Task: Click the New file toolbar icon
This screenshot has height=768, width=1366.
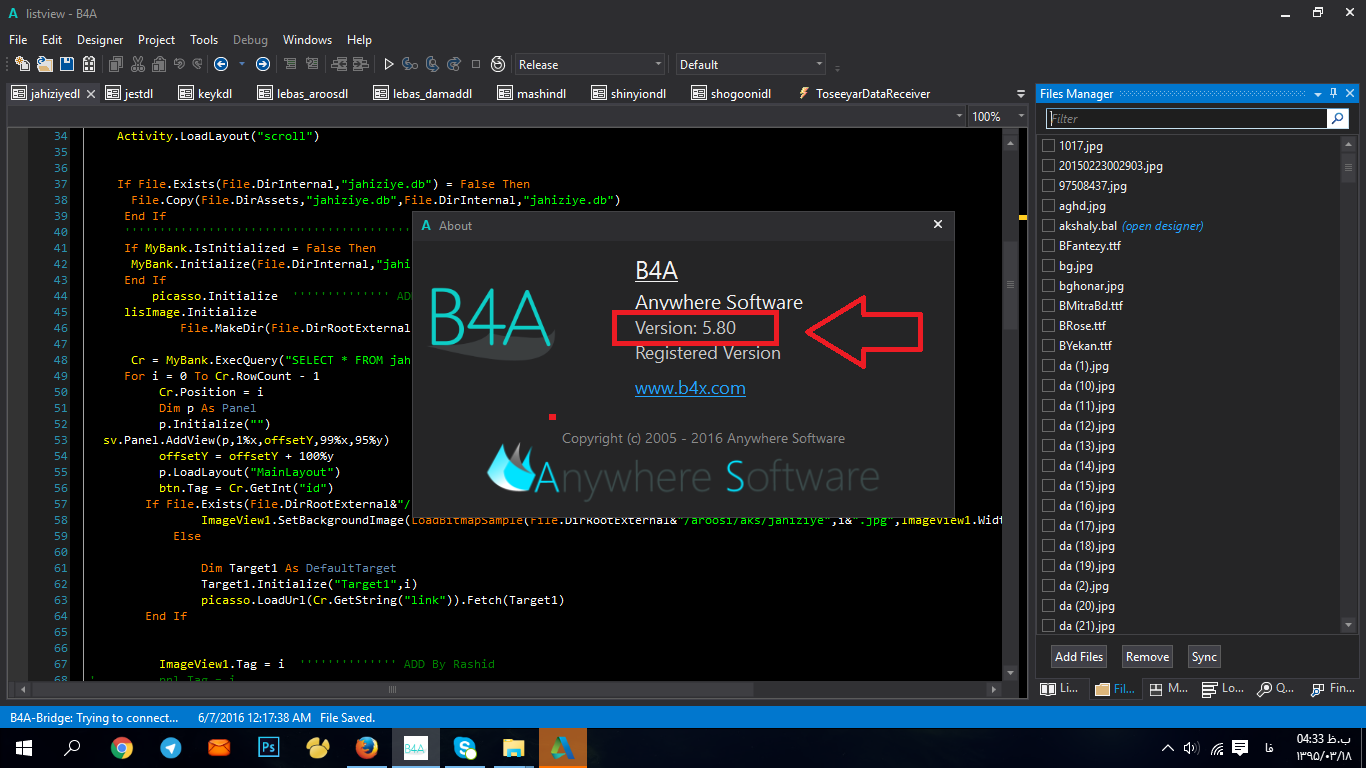Action: 21,64
